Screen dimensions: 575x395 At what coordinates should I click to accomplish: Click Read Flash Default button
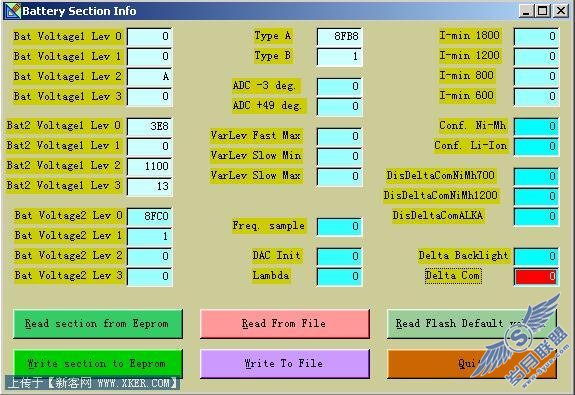[x=472, y=324]
